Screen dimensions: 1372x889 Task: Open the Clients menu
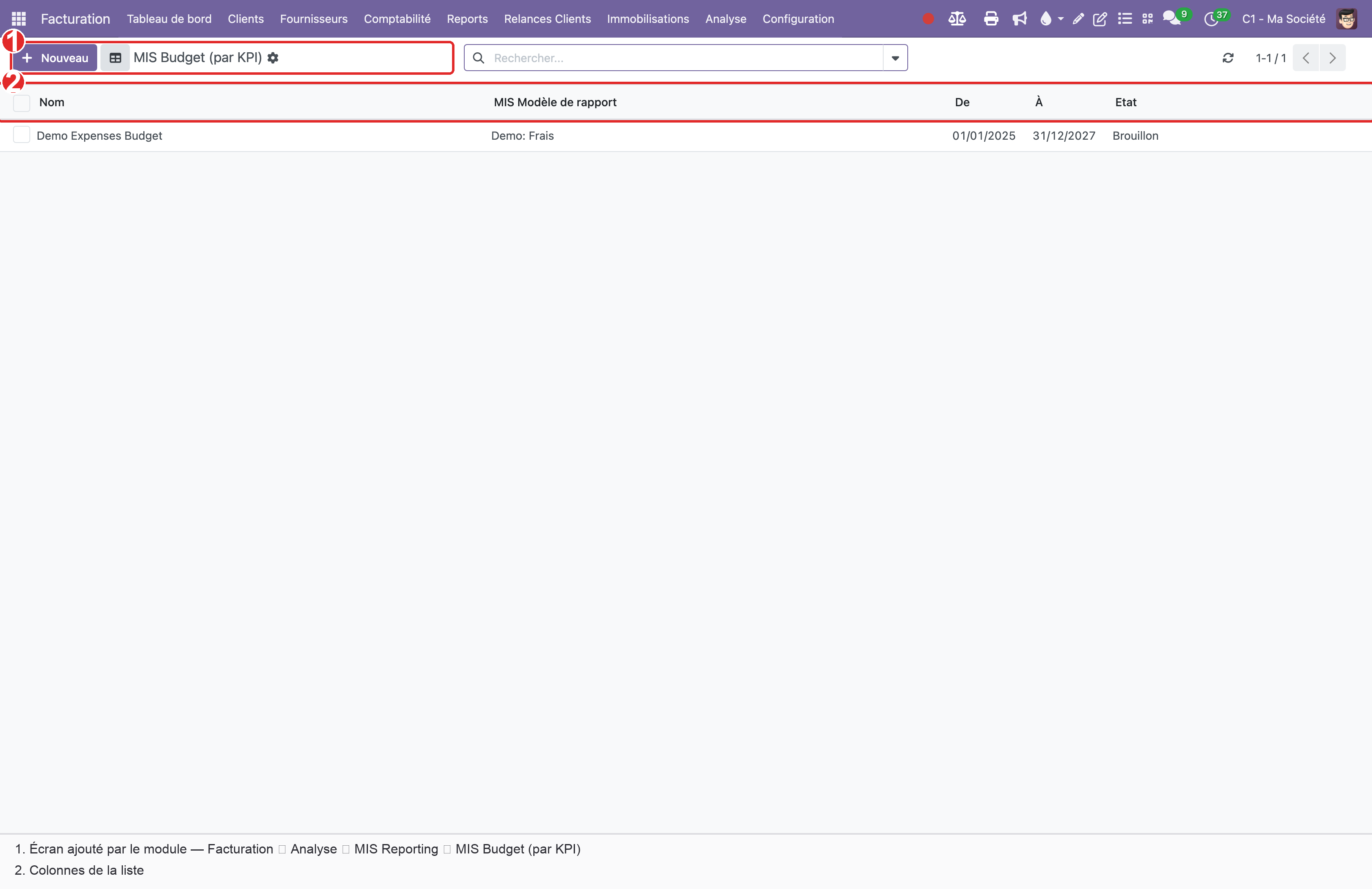(245, 19)
